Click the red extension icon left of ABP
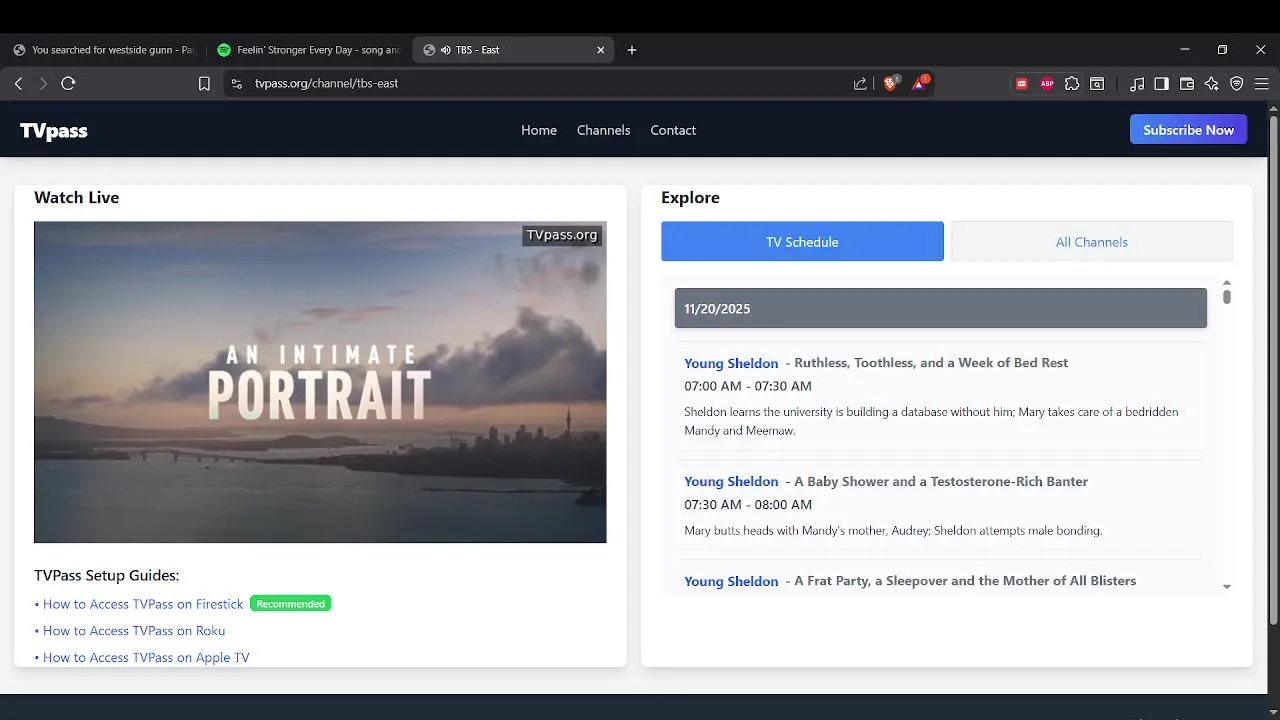 point(1022,84)
